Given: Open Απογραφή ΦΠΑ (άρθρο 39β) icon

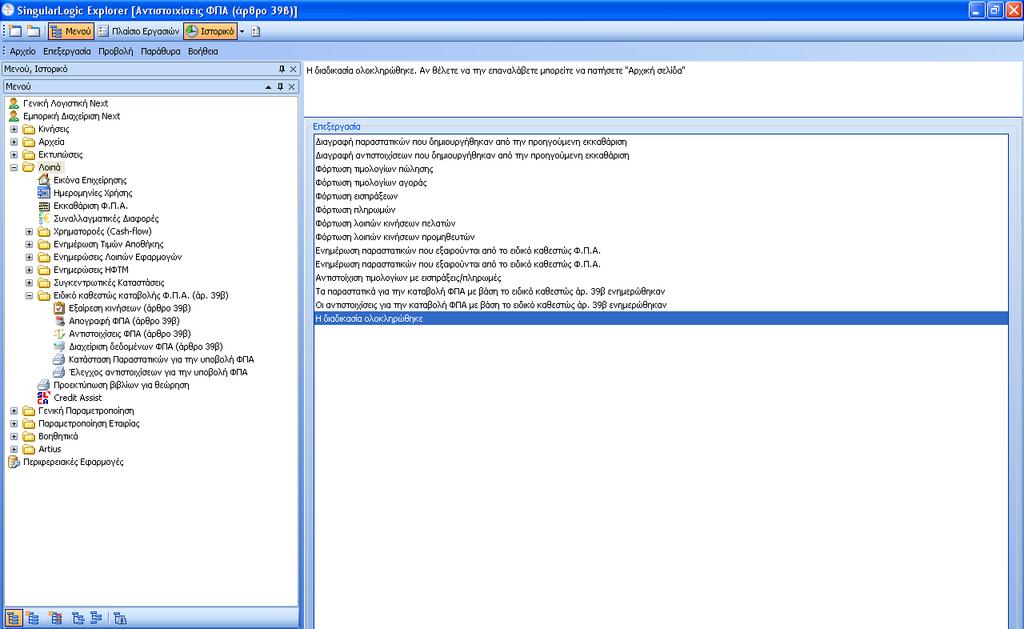Looking at the screenshot, I should click(x=59, y=321).
